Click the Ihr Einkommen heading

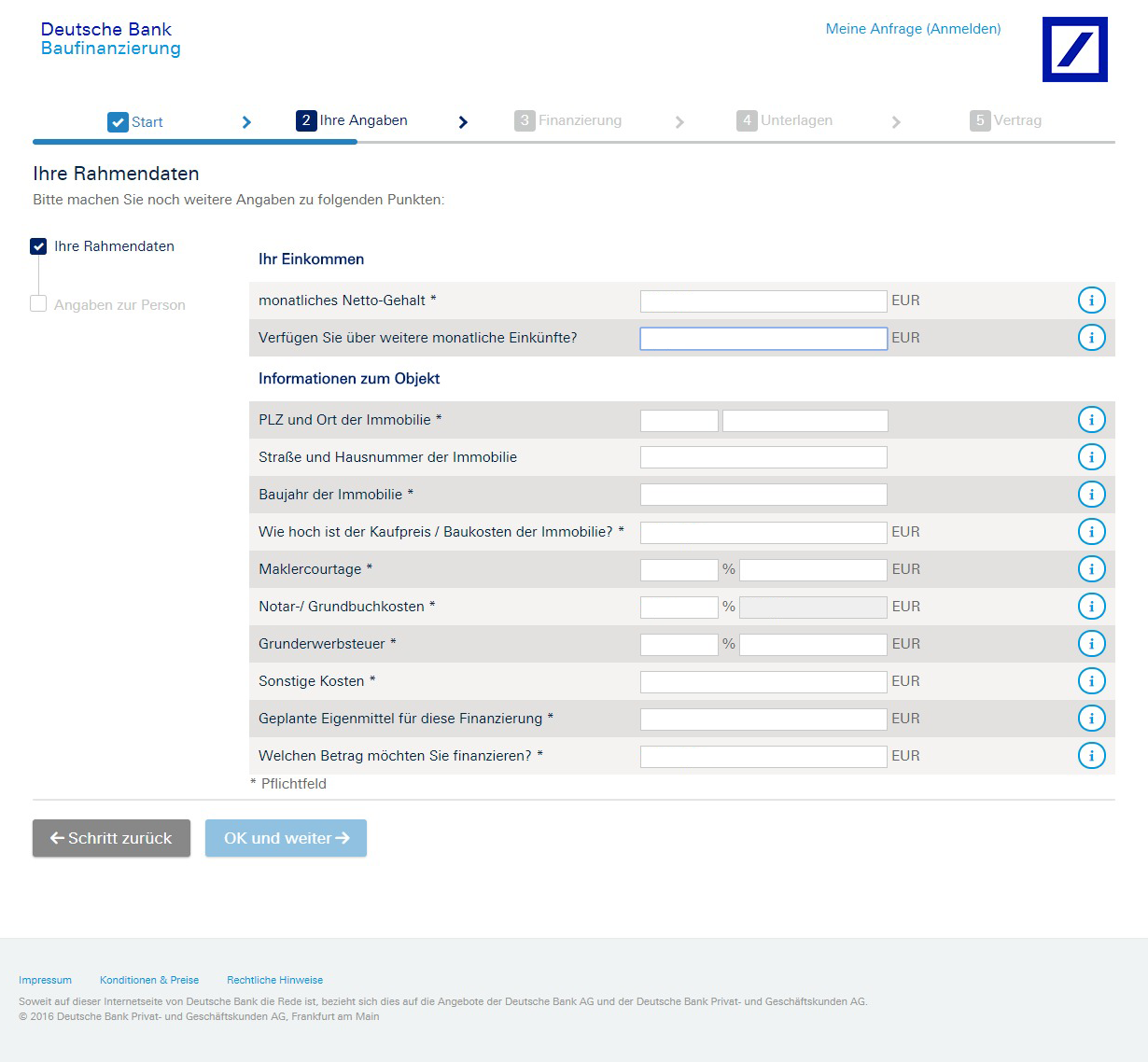point(311,259)
